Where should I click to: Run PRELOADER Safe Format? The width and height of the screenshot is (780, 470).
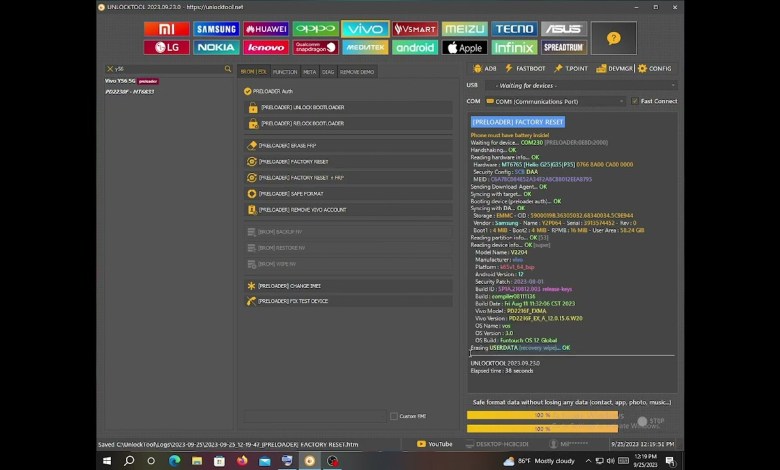(x=348, y=193)
